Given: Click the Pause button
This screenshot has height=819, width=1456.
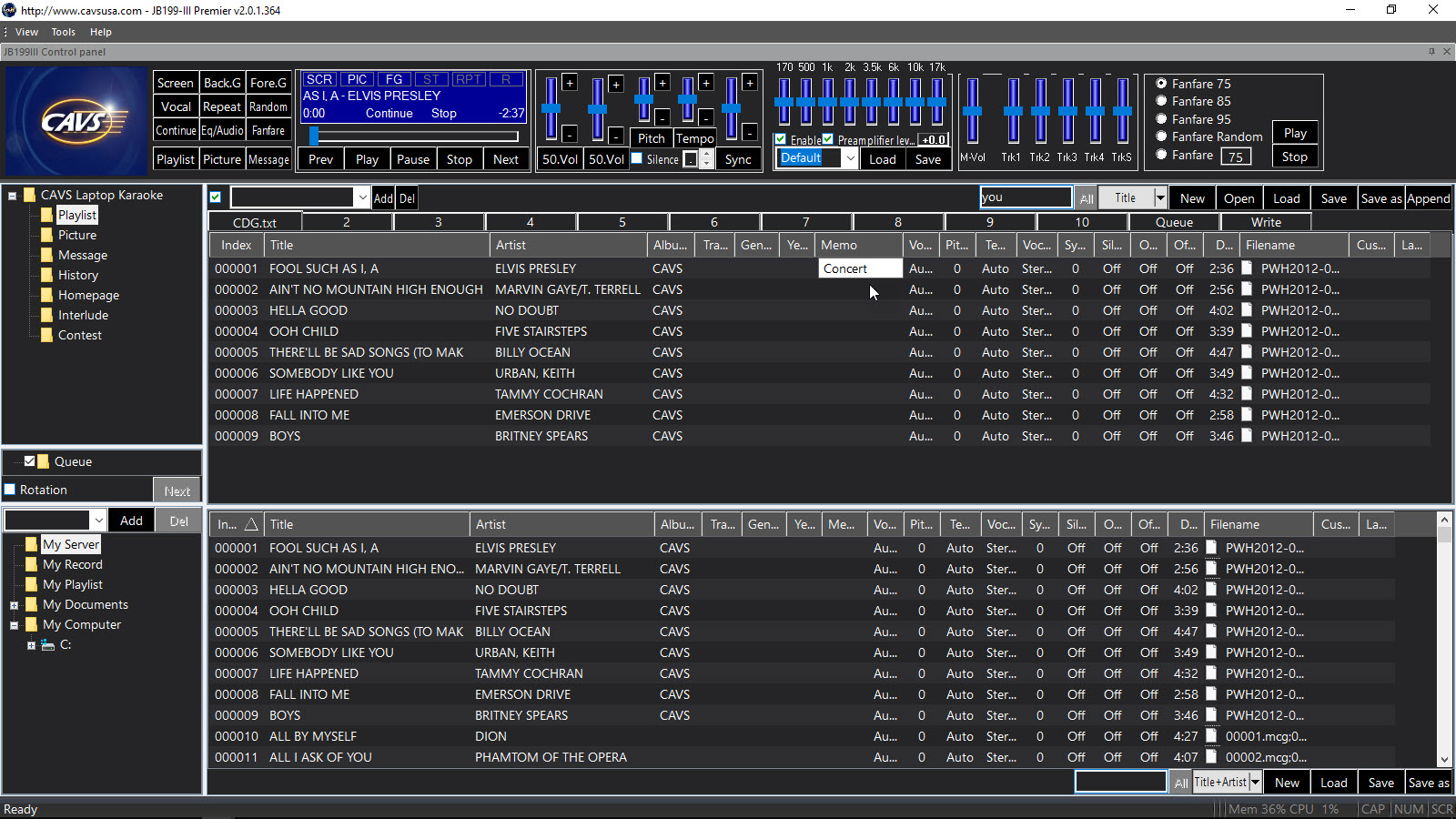Looking at the screenshot, I should pos(413,159).
